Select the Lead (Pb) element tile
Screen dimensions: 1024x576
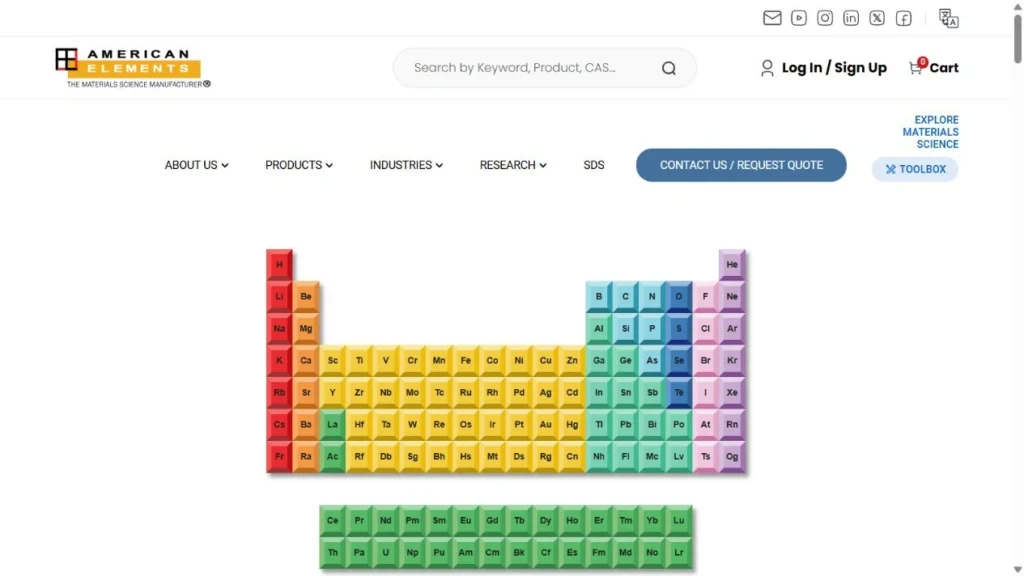(x=625, y=424)
